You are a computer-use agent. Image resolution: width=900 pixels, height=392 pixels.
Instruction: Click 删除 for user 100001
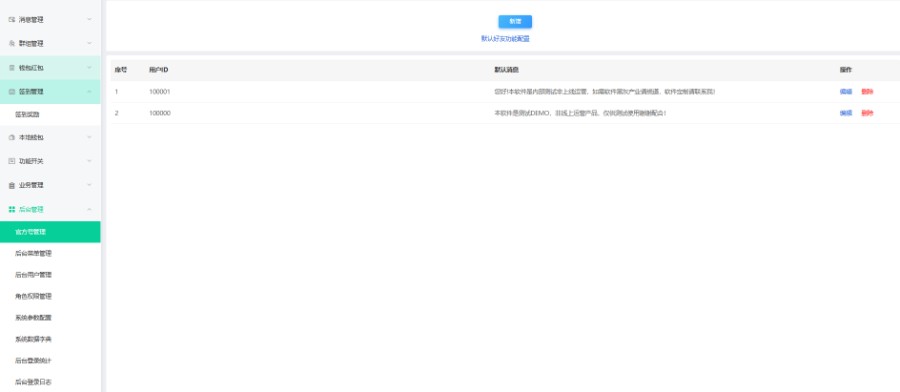pos(867,92)
